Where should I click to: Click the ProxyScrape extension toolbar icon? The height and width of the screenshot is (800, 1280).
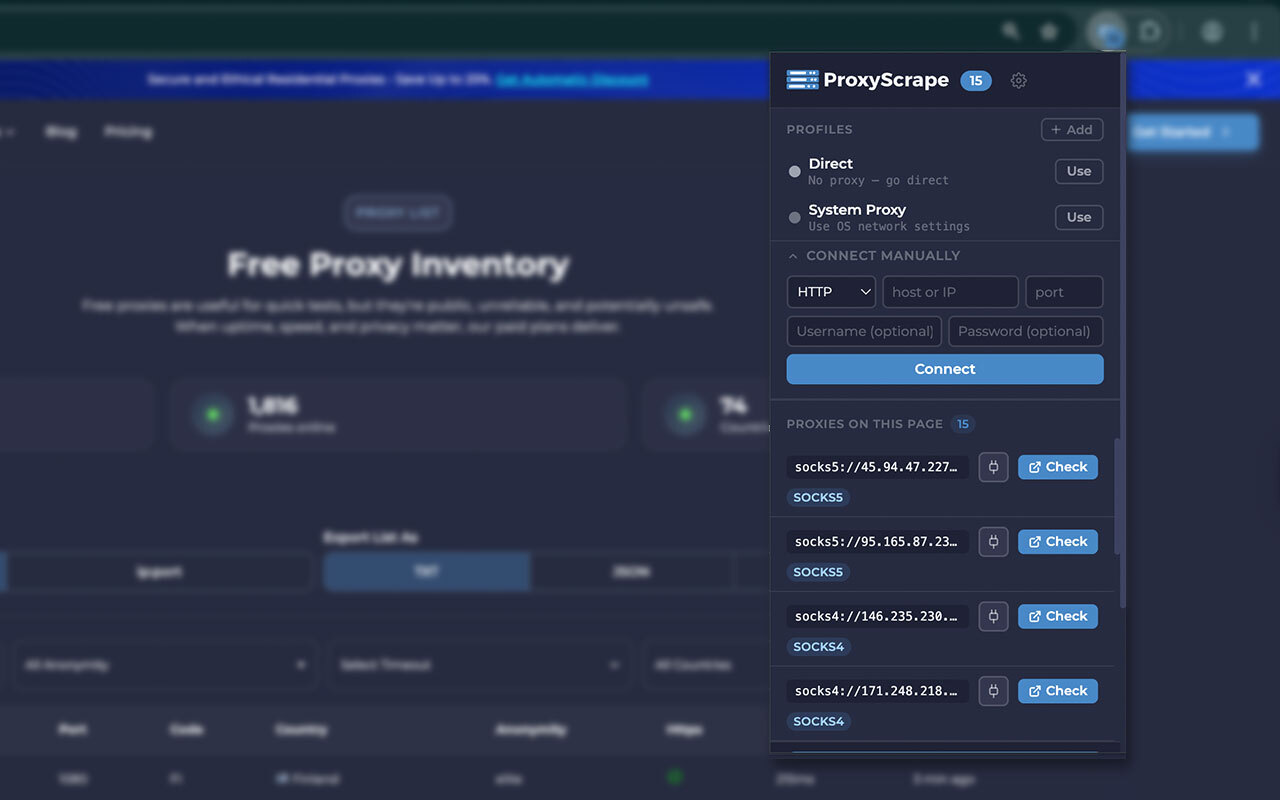click(1107, 32)
